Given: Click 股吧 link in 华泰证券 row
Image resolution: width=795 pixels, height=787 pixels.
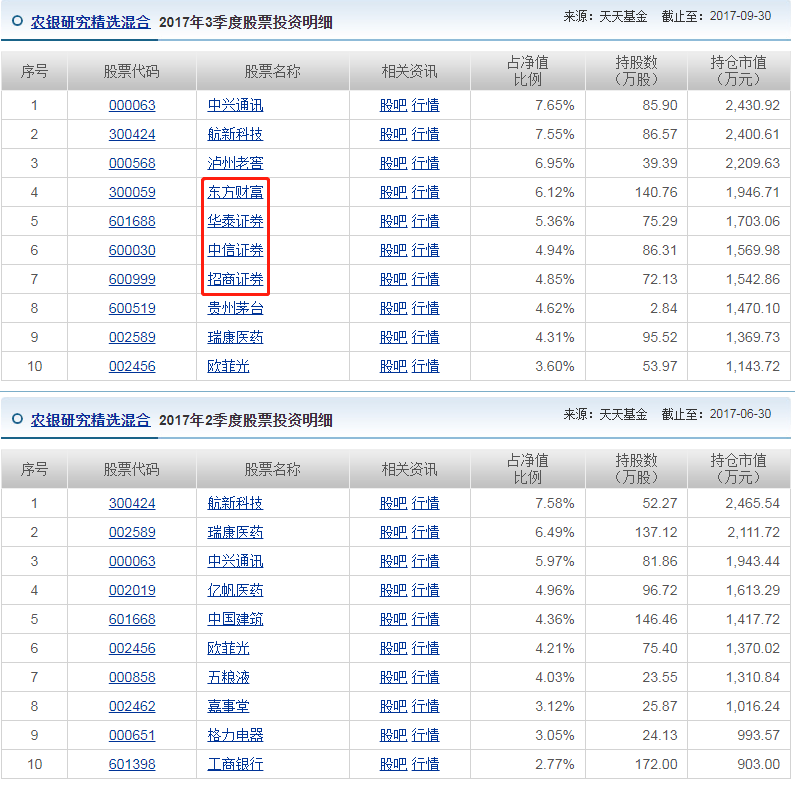Looking at the screenshot, I should pos(393,221).
